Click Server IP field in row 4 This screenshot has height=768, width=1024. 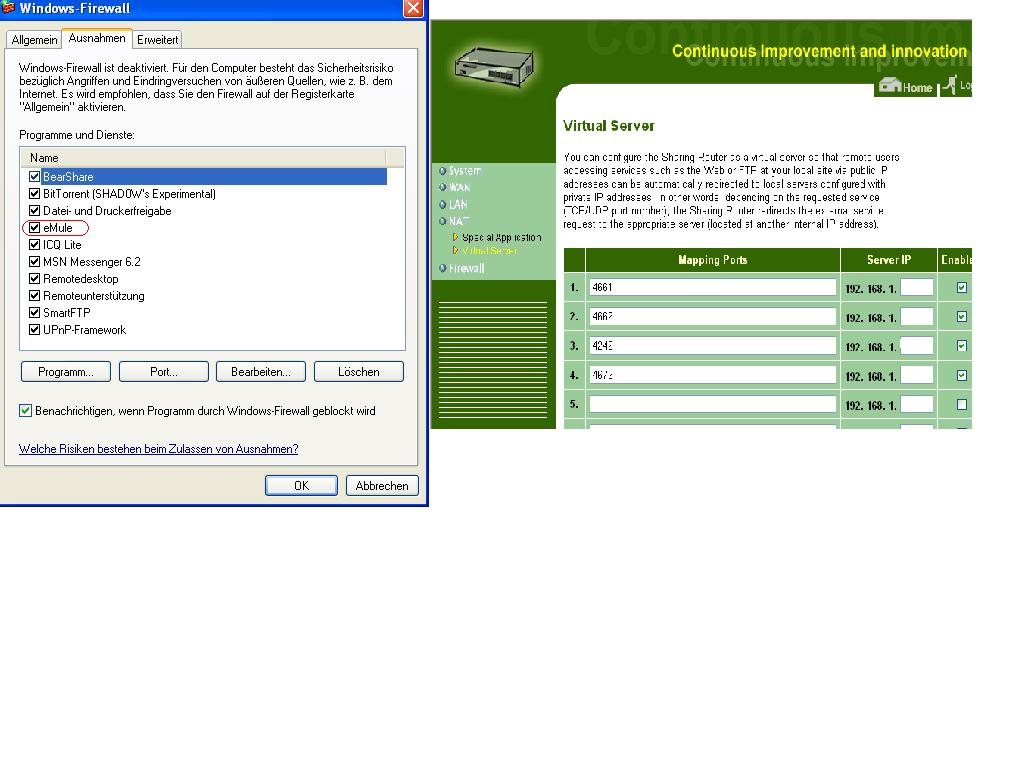[x=917, y=375]
